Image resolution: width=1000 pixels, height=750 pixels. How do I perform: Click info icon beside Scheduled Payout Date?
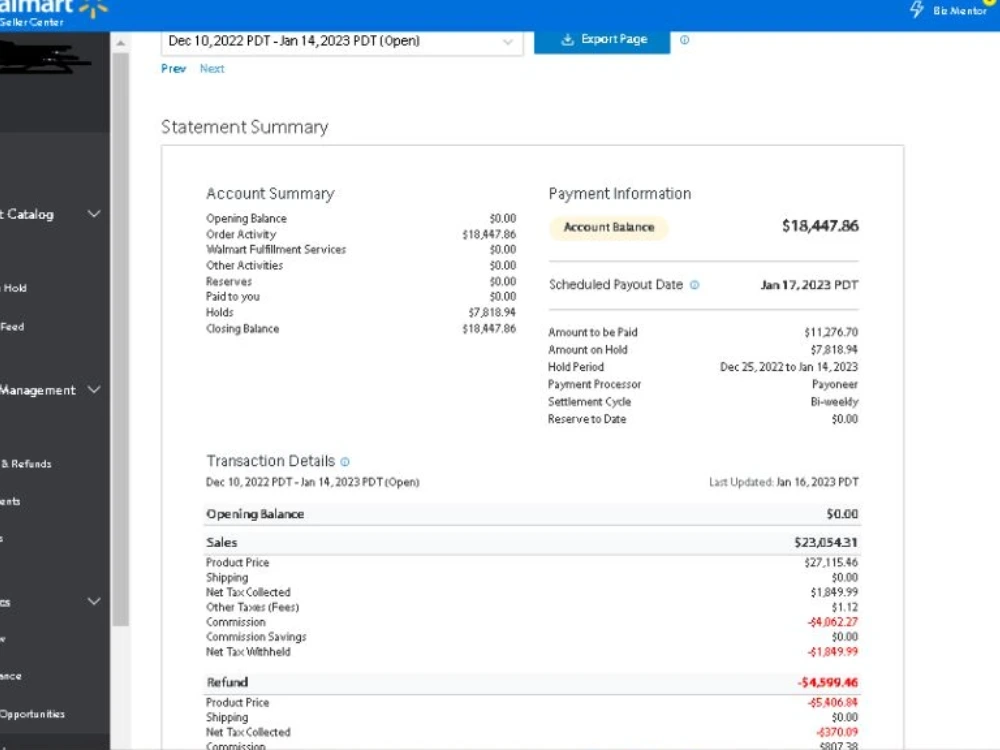tap(695, 285)
